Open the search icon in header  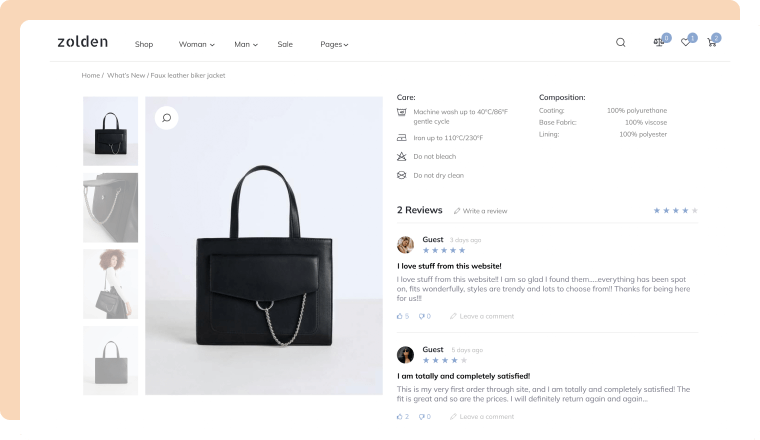620,42
